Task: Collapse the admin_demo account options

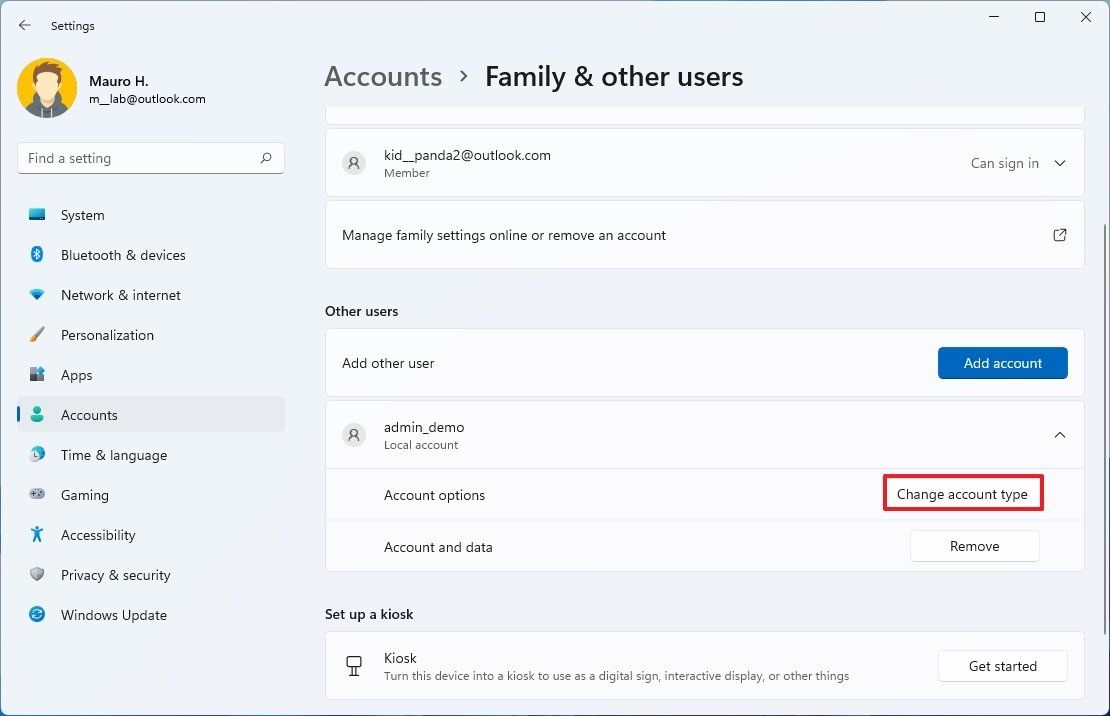Action: tap(1060, 435)
